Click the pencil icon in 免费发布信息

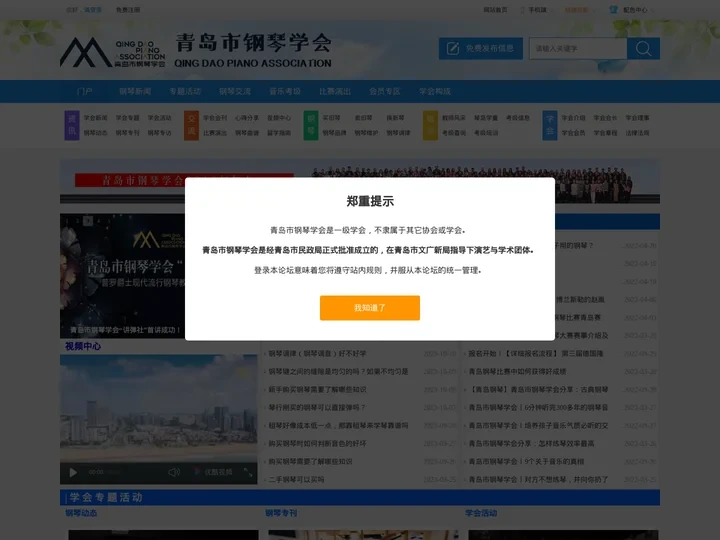coord(453,48)
